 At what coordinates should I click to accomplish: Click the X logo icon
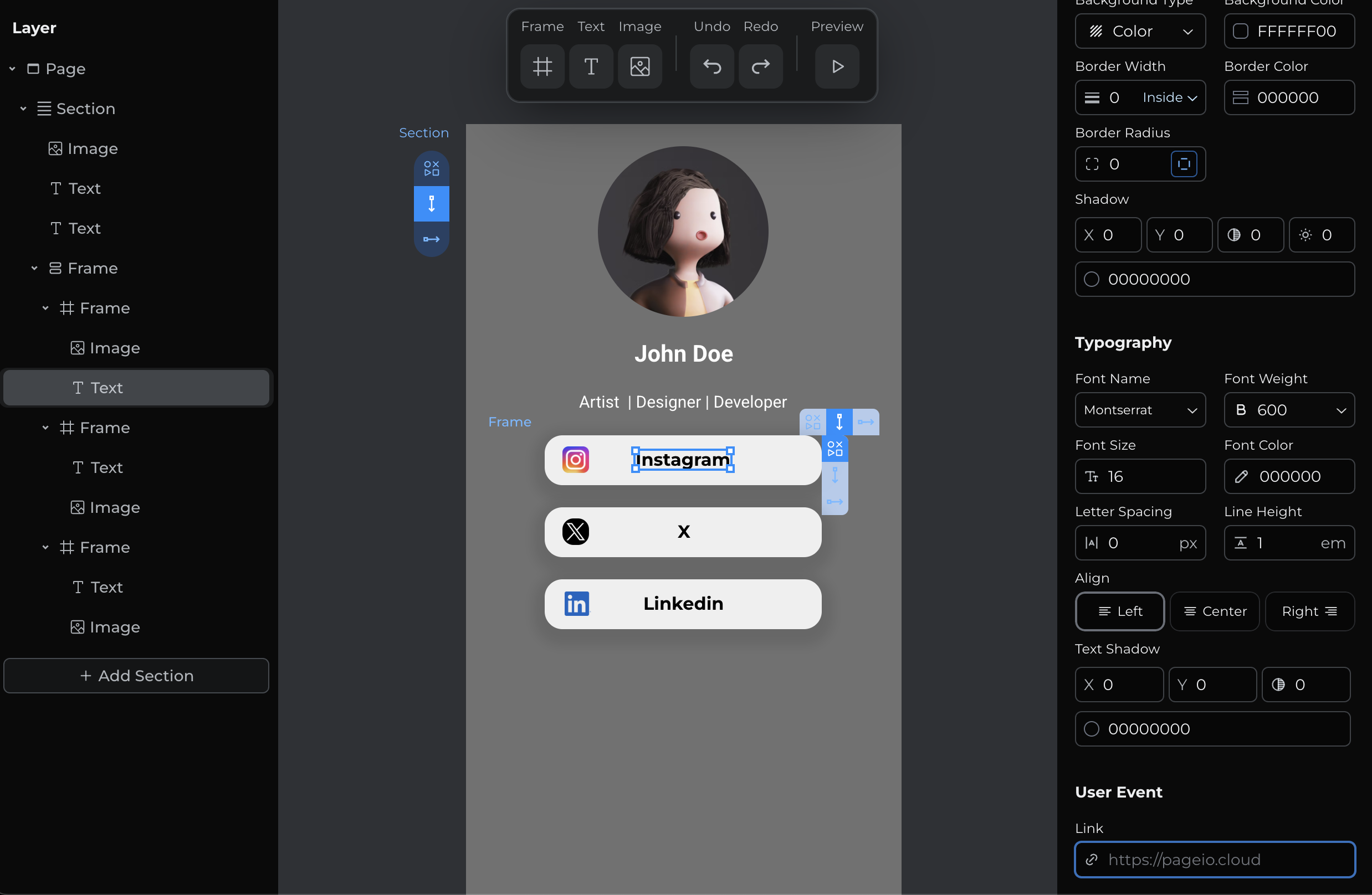pos(575,531)
